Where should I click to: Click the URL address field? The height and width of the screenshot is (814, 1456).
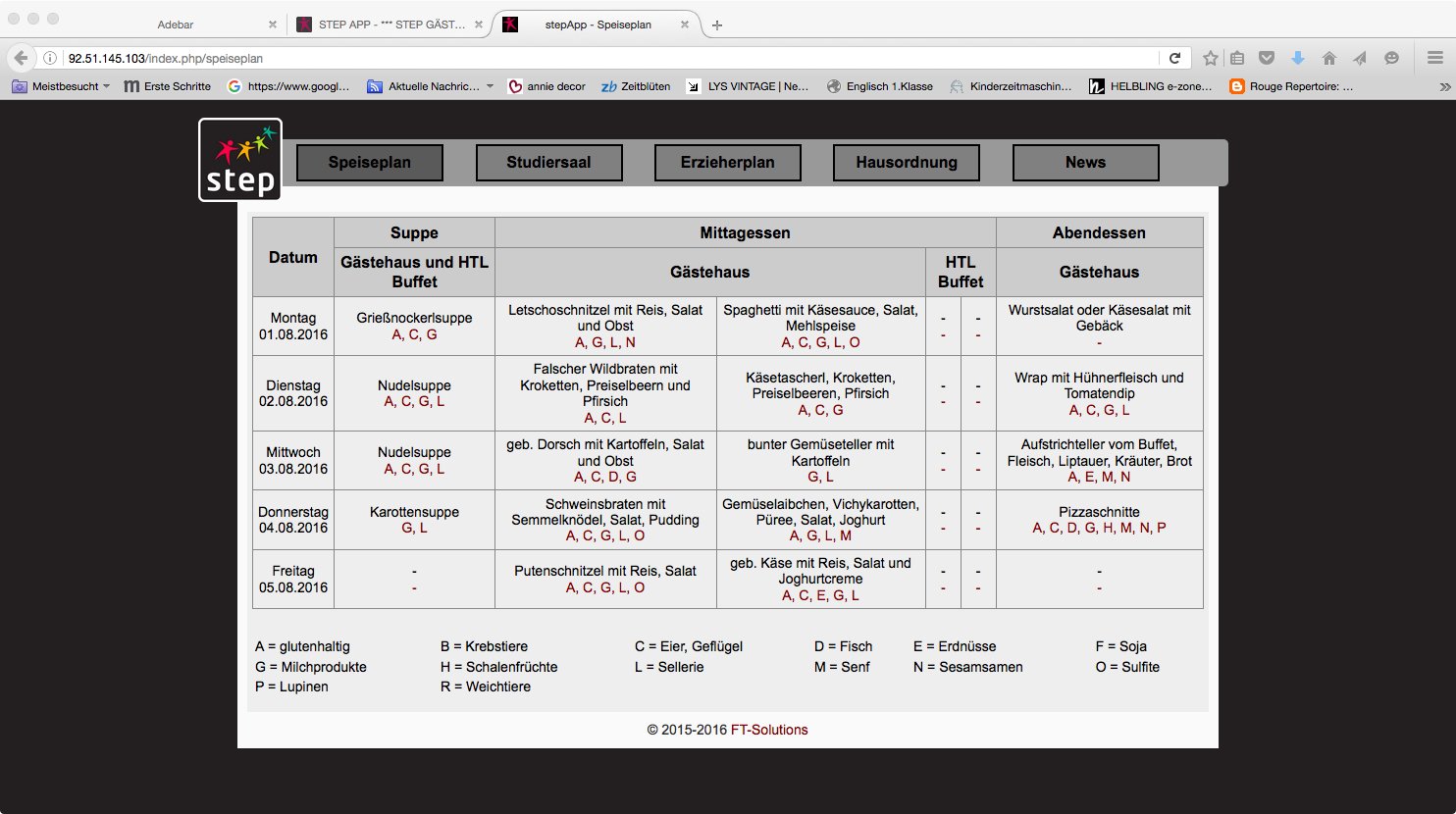pos(608,58)
